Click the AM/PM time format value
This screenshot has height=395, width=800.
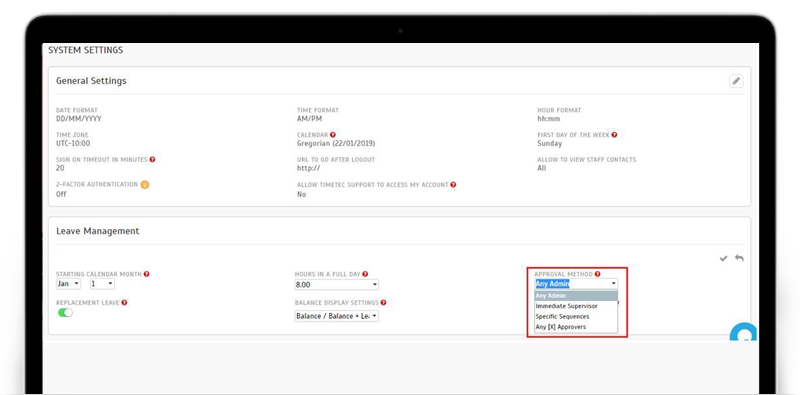[x=310, y=119]
